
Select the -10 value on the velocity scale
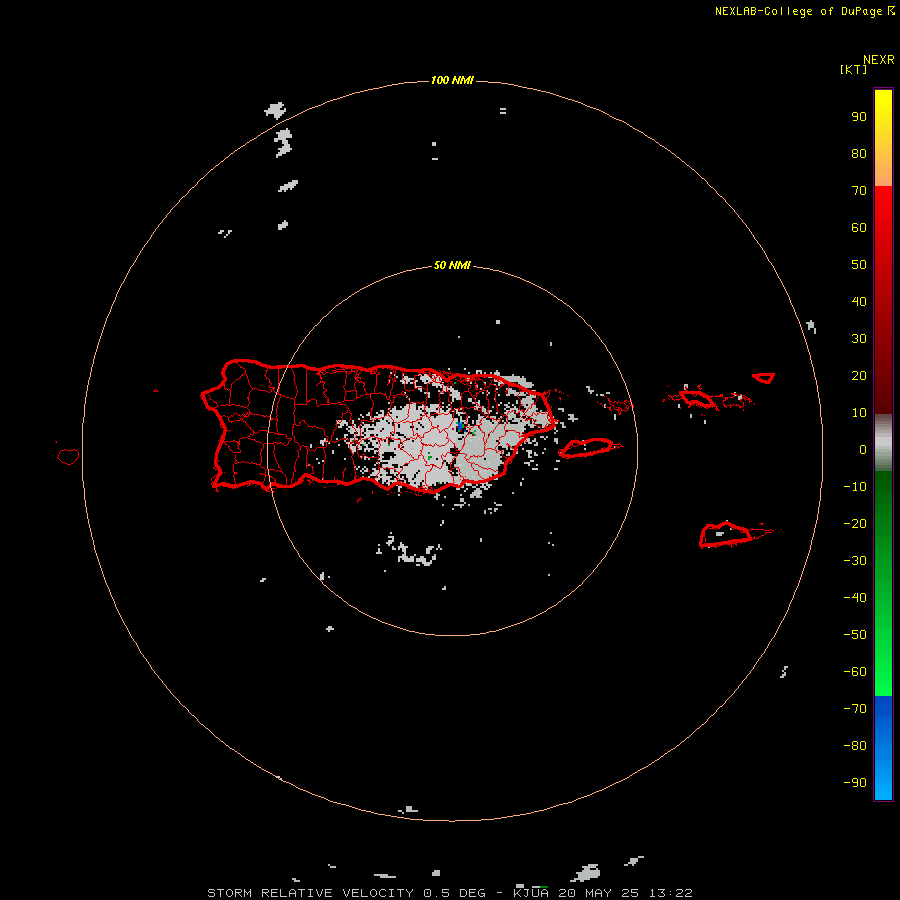click(855, 487)
